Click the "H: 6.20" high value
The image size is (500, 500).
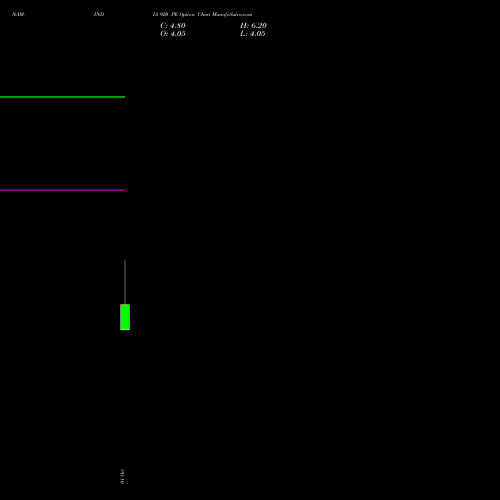pyautogui.click(x=253, y=26)
